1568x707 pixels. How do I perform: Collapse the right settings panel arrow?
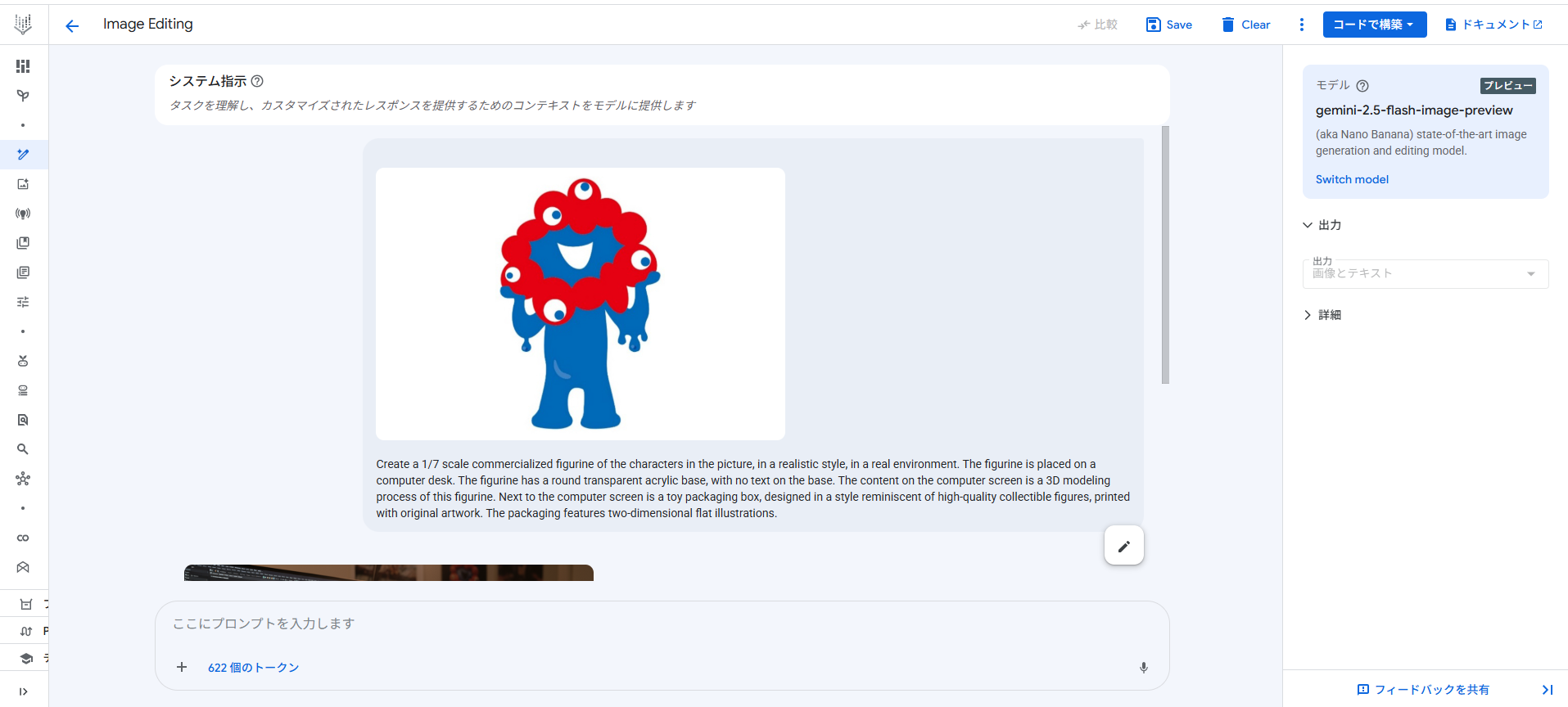tap(1548, 690)
